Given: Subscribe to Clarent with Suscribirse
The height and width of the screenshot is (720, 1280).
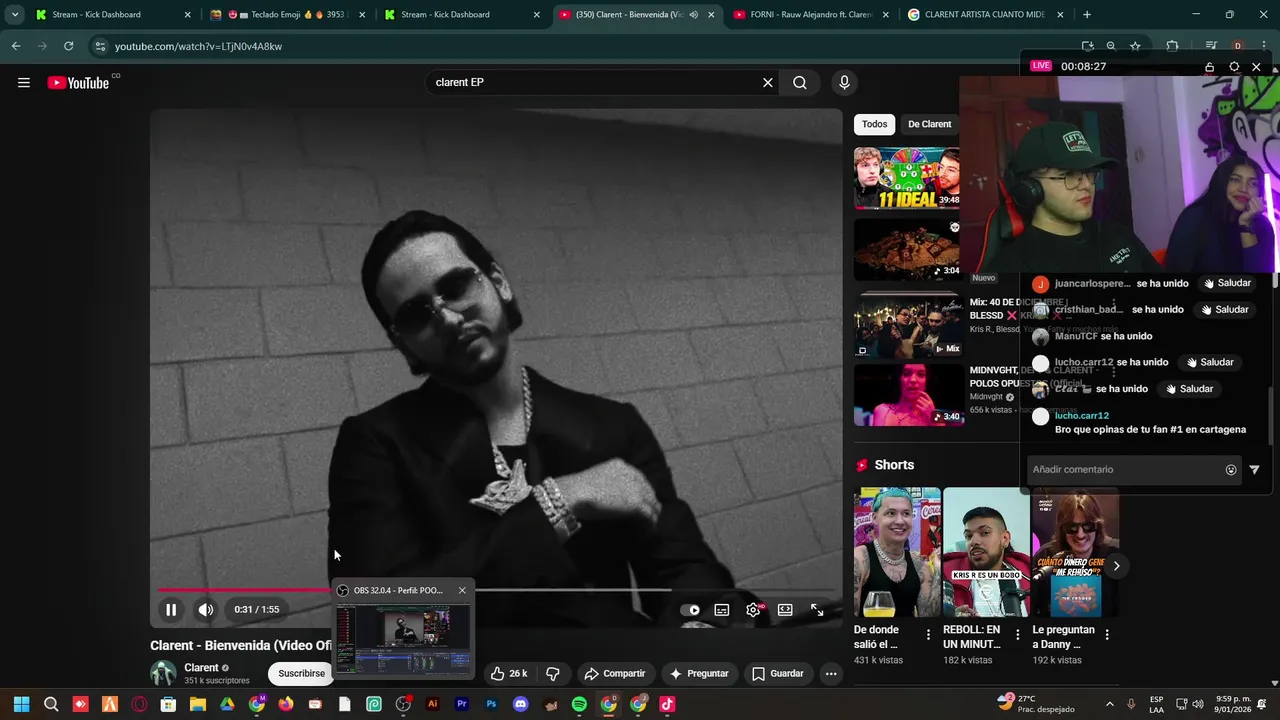Looking at the screenshot, I should (301, 673).
